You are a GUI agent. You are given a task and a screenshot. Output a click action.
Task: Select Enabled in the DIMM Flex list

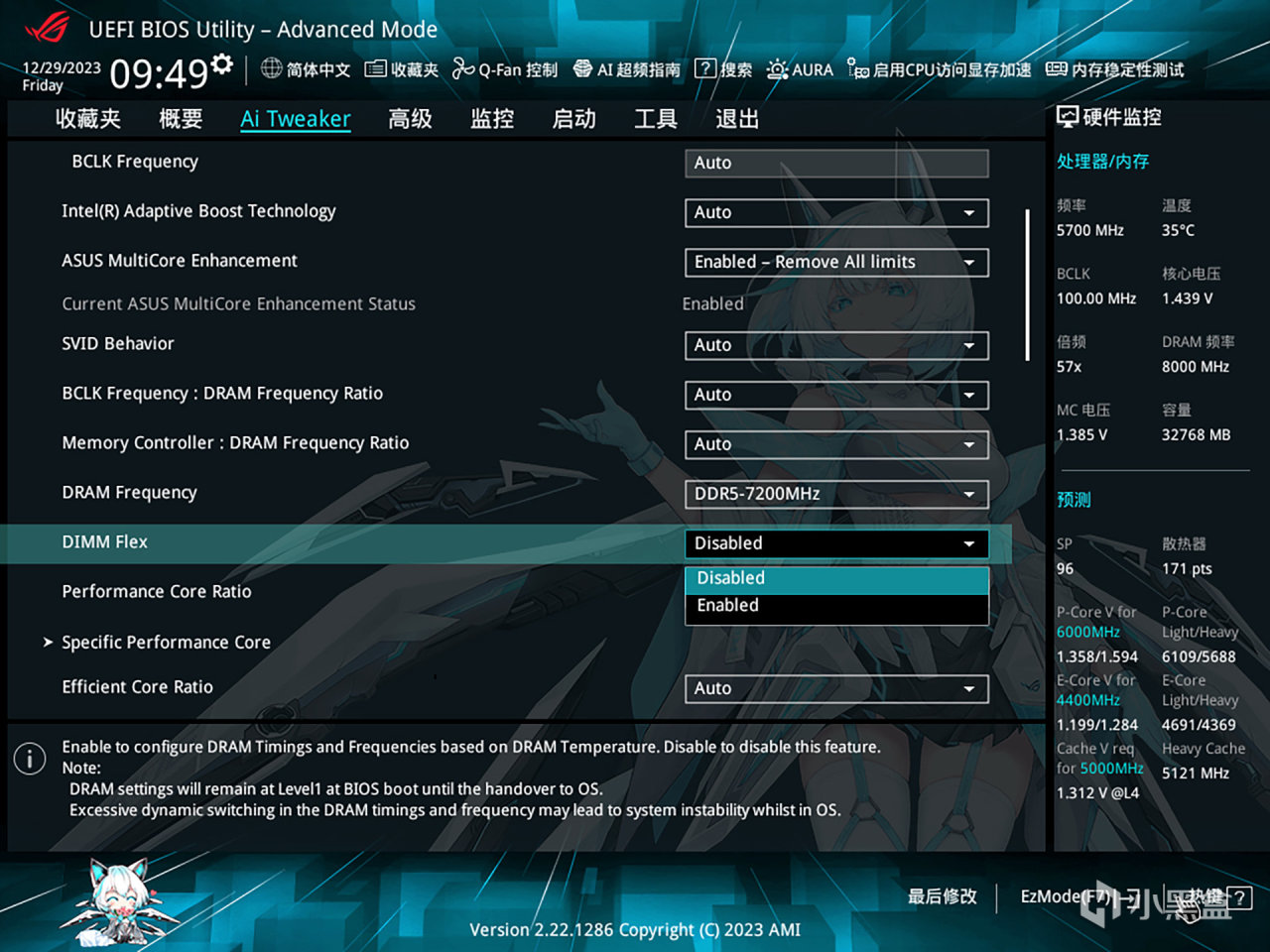click(836, 605)
